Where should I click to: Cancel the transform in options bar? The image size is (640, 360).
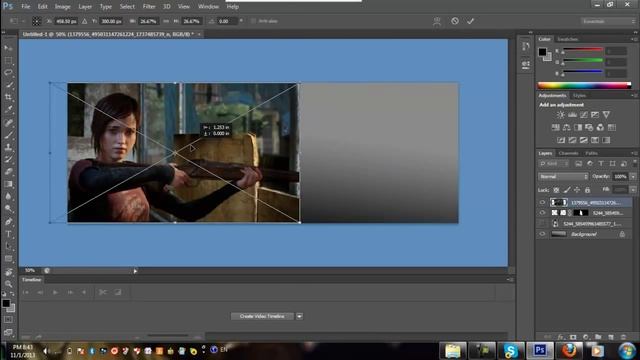pyautogui.click(x=455, y=21)
